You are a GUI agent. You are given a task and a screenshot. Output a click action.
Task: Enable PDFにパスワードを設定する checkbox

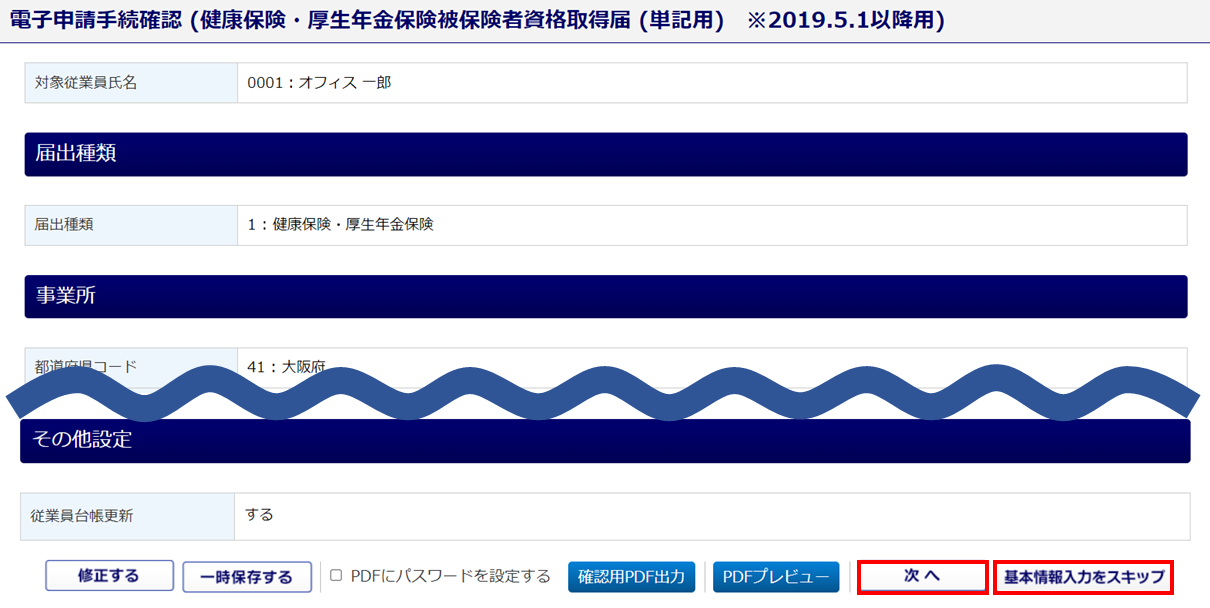[x=336, y=575]
